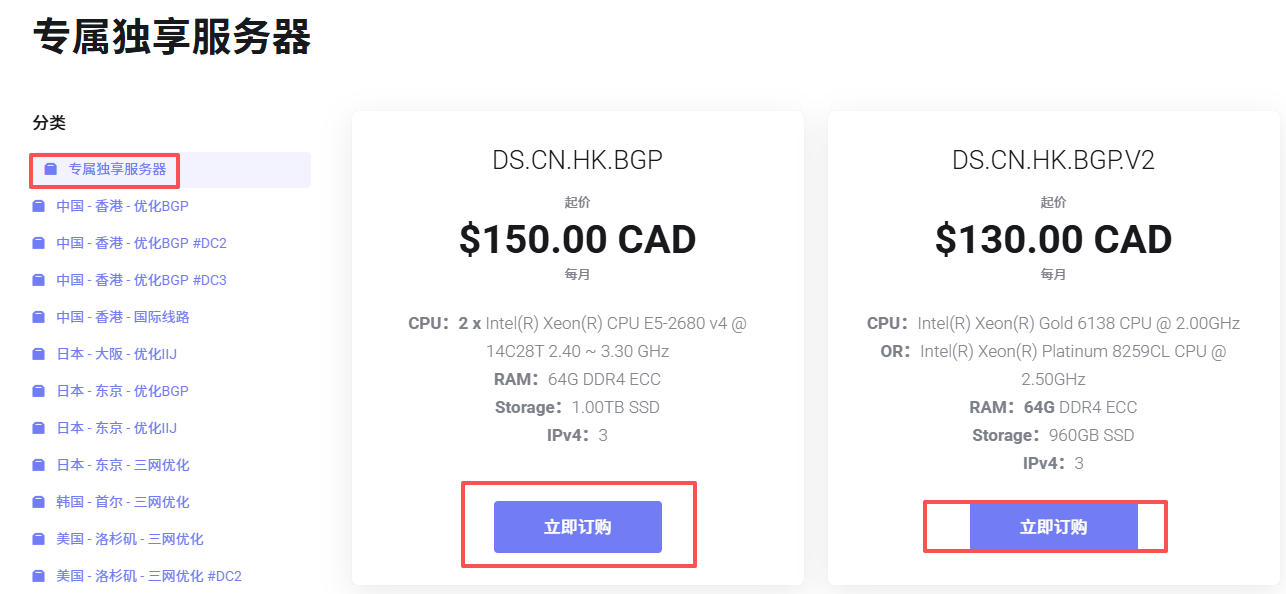Open the 专属独享服务器 category link
Image resolution: width=1286 pixels, height=594 pixels.
click(117, 170)
